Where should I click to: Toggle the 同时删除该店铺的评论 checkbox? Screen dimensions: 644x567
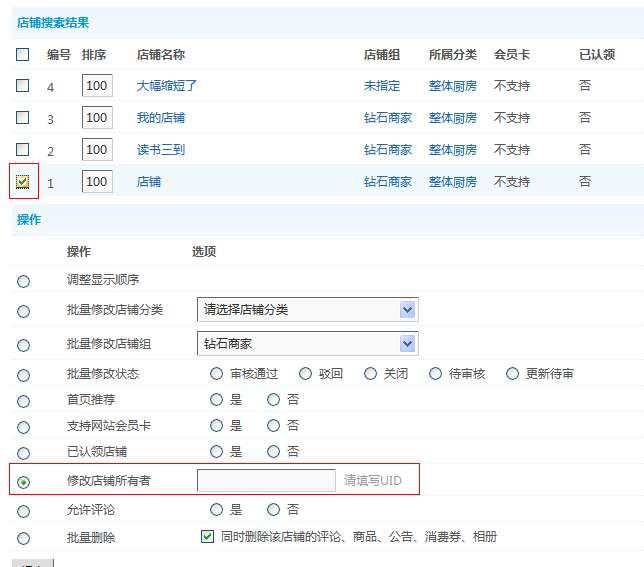click(207, 536)
